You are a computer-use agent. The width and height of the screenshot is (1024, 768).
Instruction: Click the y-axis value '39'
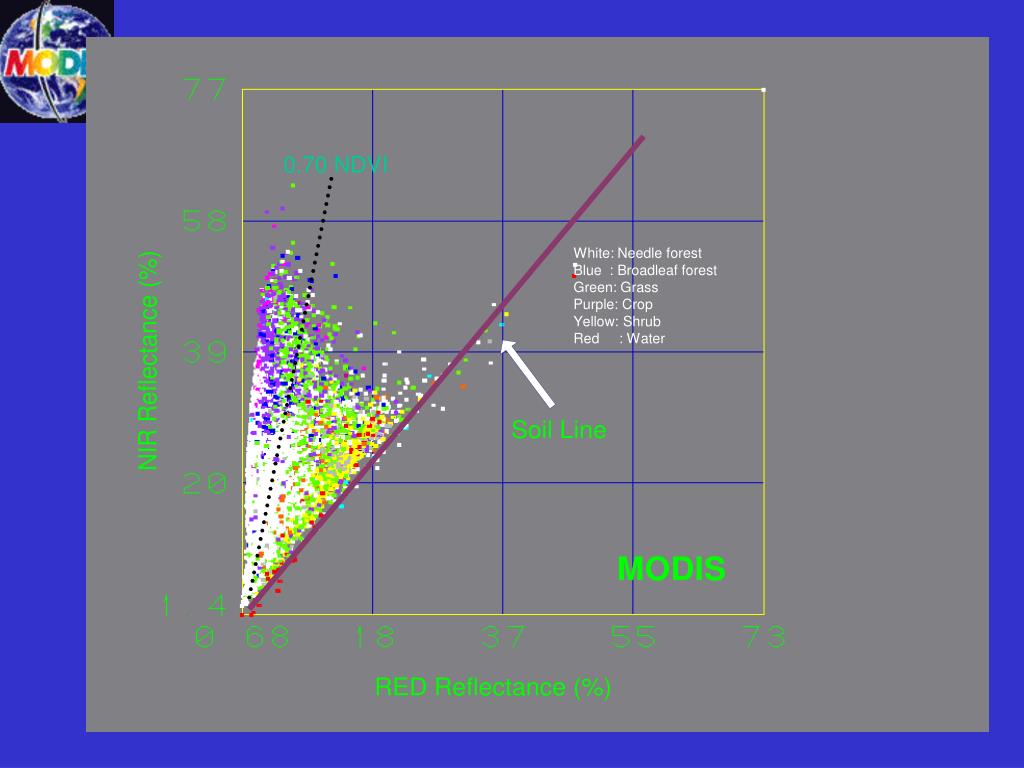coord(205,352)
